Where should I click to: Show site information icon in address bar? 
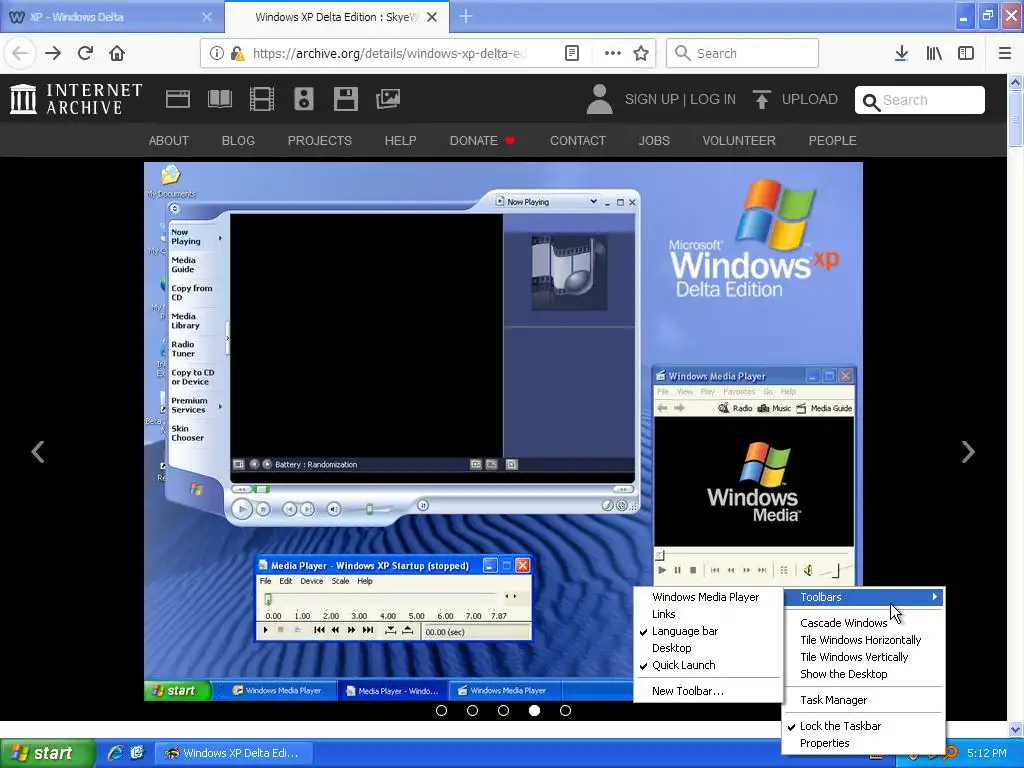(x=217, y=53)
